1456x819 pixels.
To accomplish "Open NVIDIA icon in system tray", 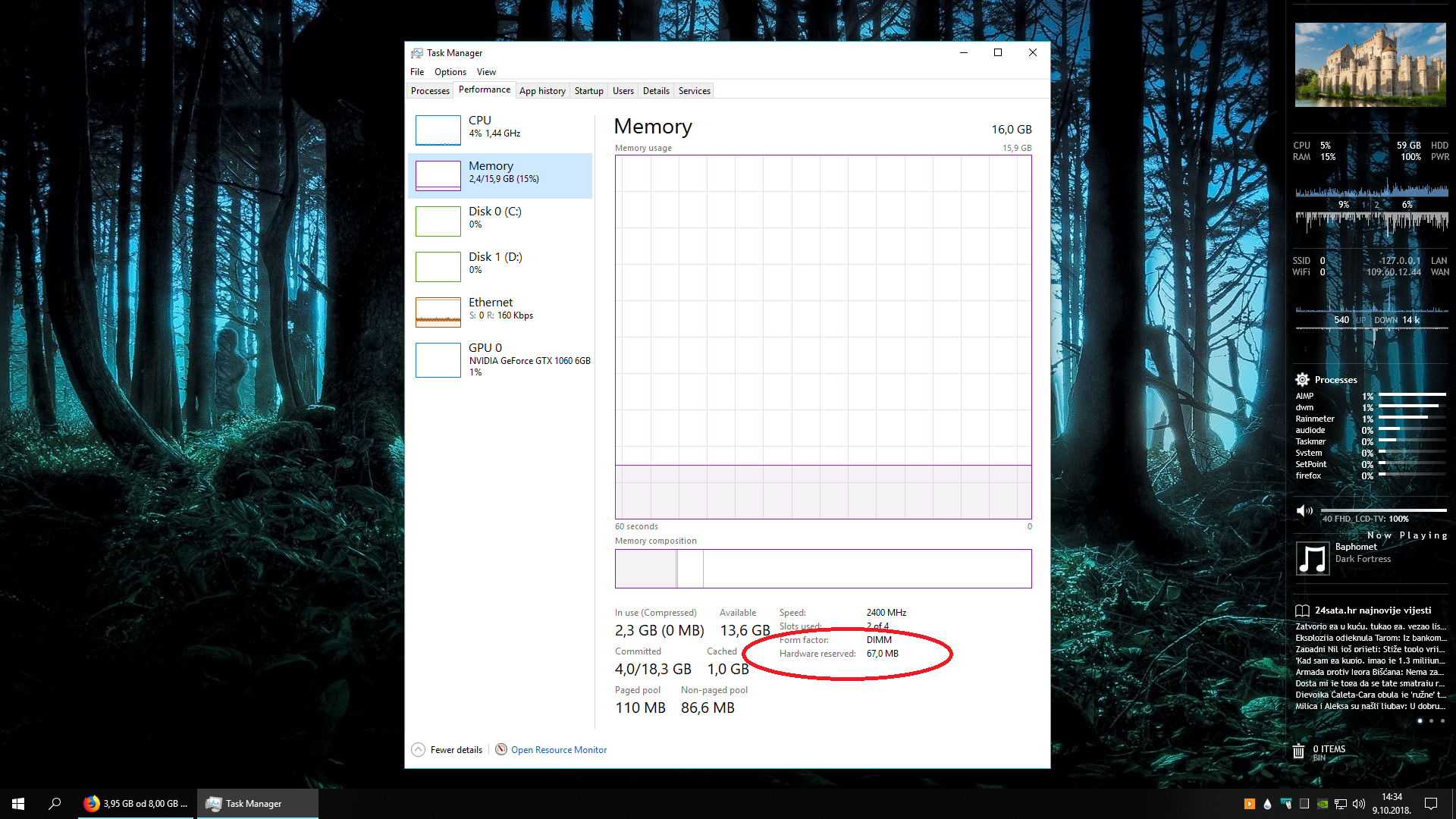I will 1323,804.
